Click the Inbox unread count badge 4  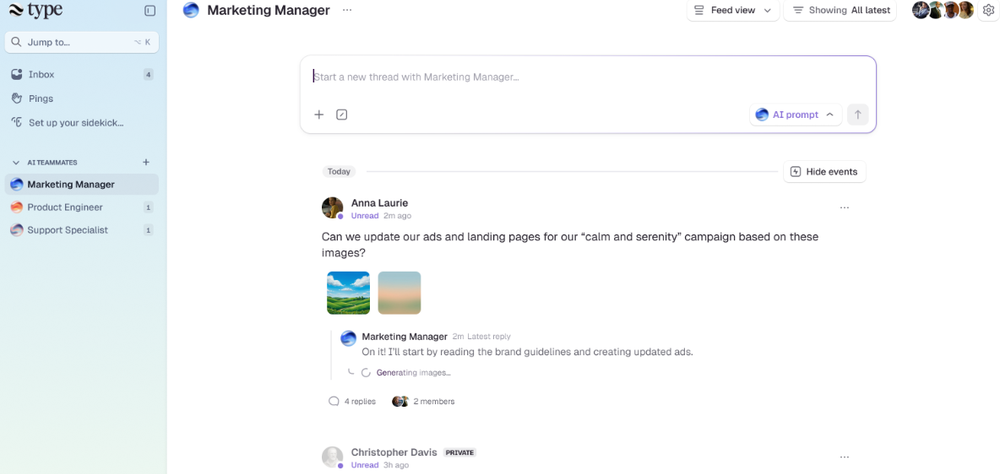pyautogui.click(x=149, y=75)
